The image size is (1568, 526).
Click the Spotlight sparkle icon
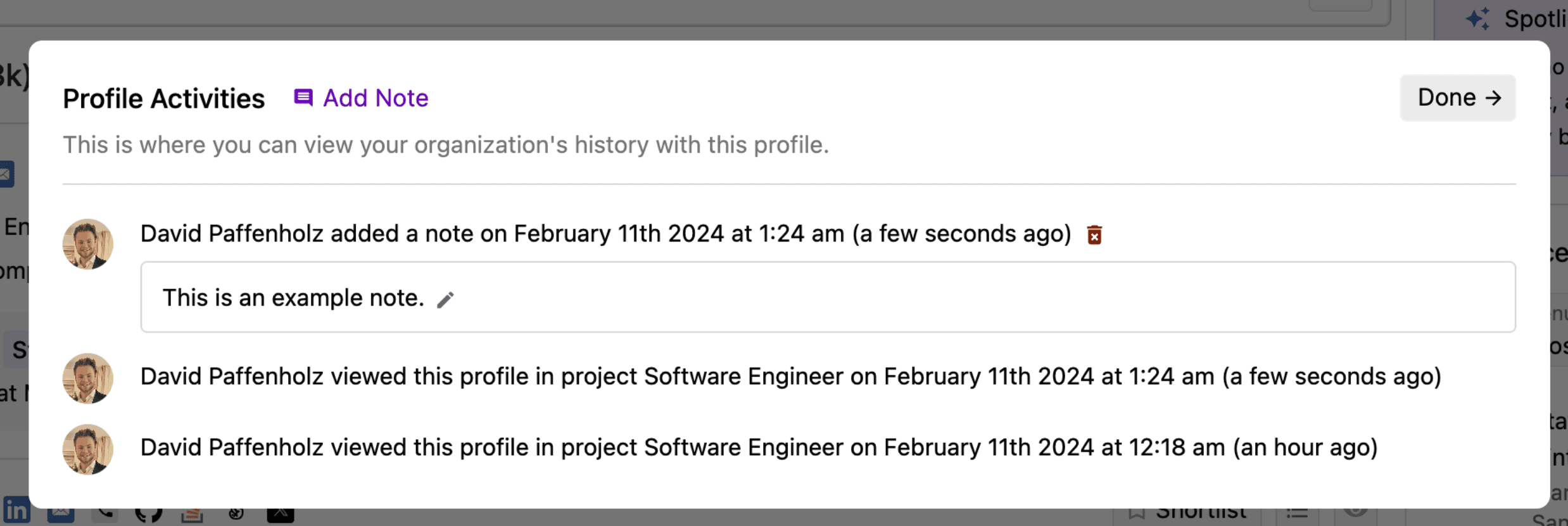pyautogui.click(x=1478, y=19)
